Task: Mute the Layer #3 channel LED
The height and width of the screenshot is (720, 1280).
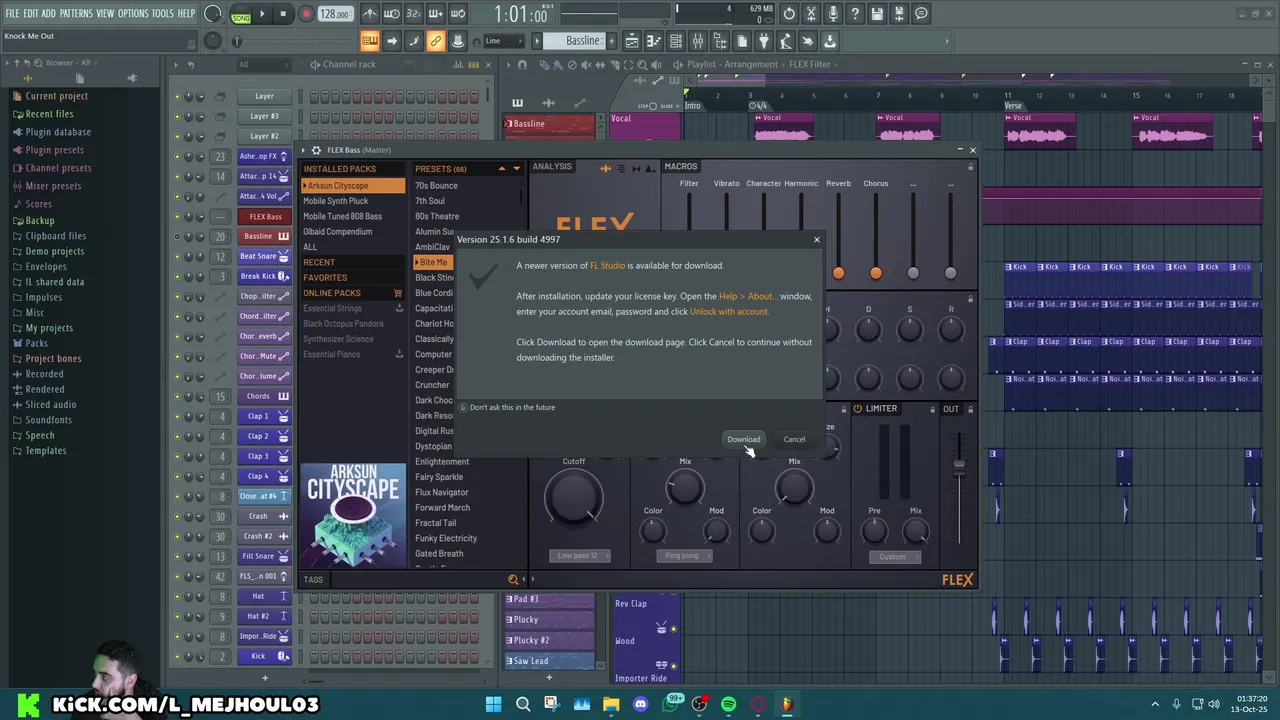Action: coord(177,117)
